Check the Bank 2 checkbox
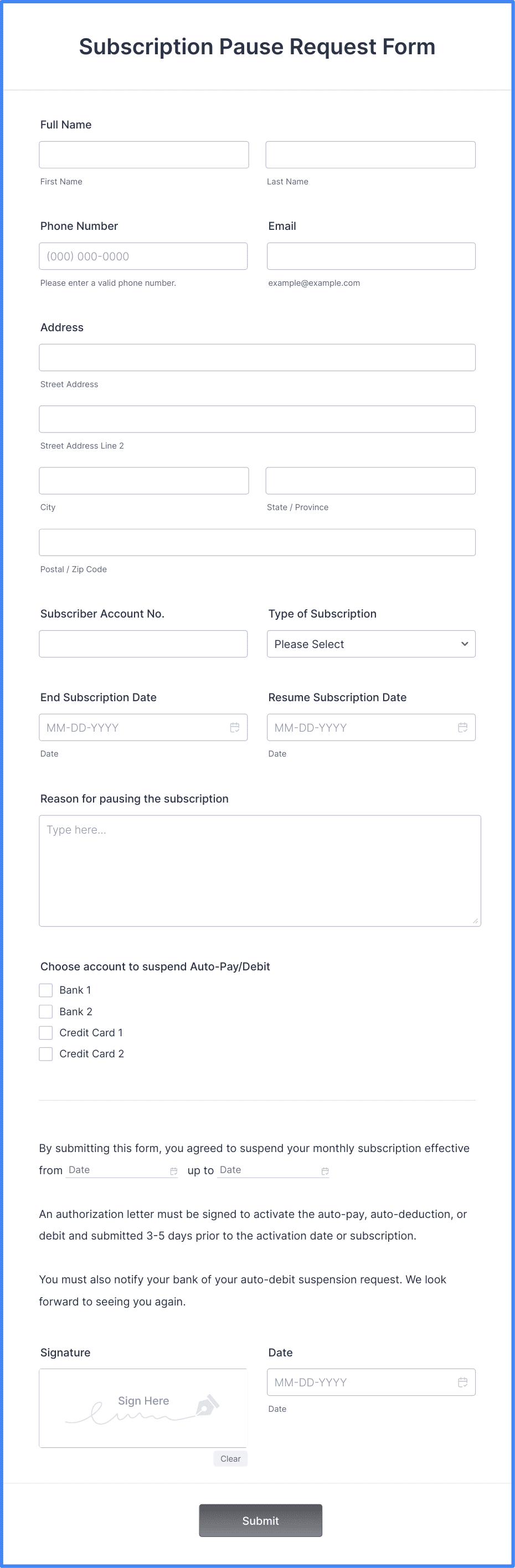Screen dimensions: 515x1568 click(x=45, y=1011)
